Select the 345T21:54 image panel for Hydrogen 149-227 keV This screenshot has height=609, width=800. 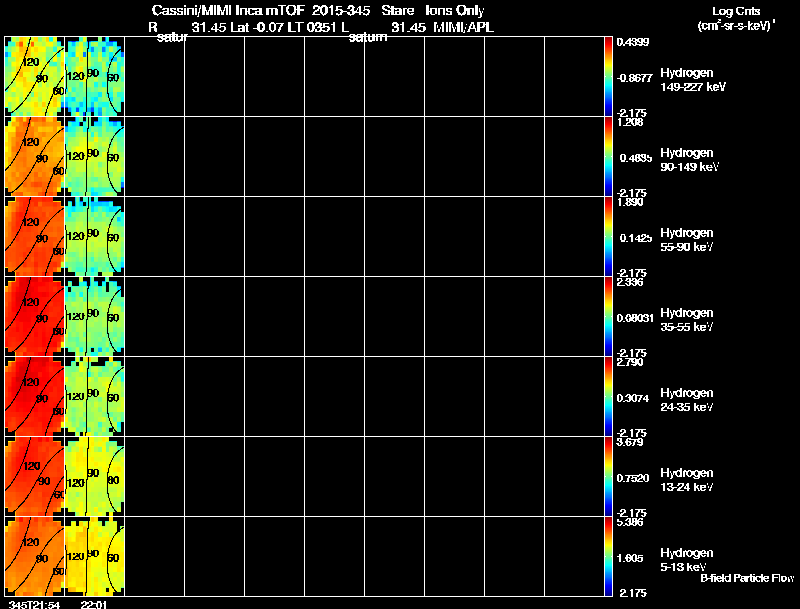pos(35,77)
